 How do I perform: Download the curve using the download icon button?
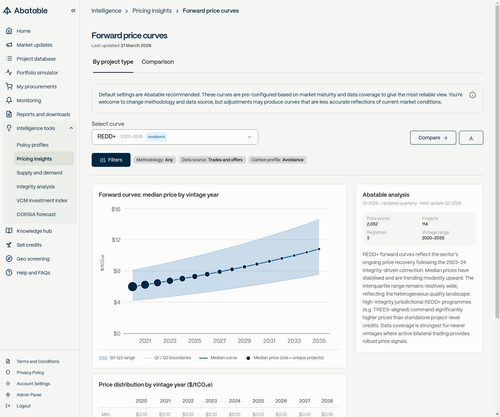[471, 138]
